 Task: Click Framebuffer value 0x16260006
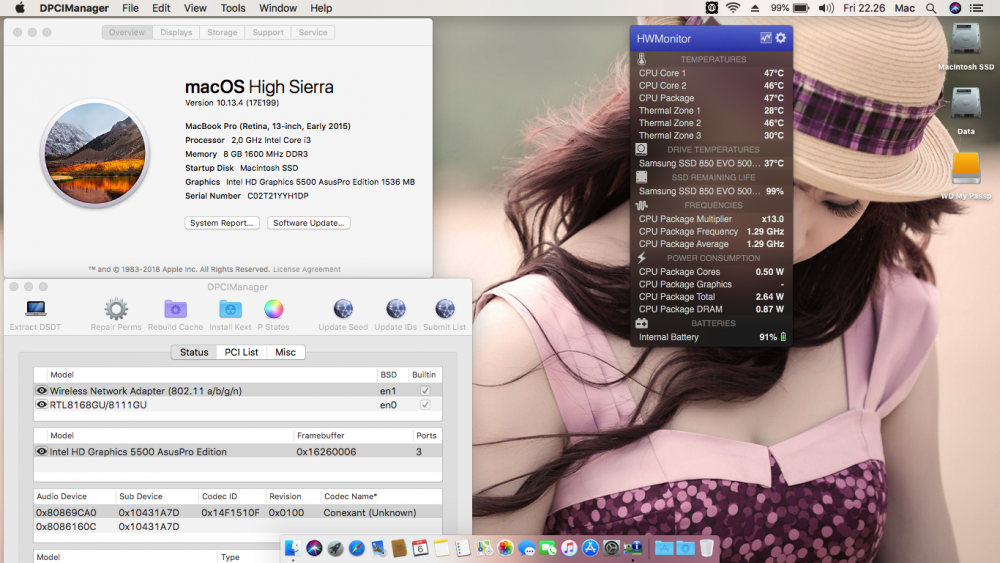(x=326, y=451)
